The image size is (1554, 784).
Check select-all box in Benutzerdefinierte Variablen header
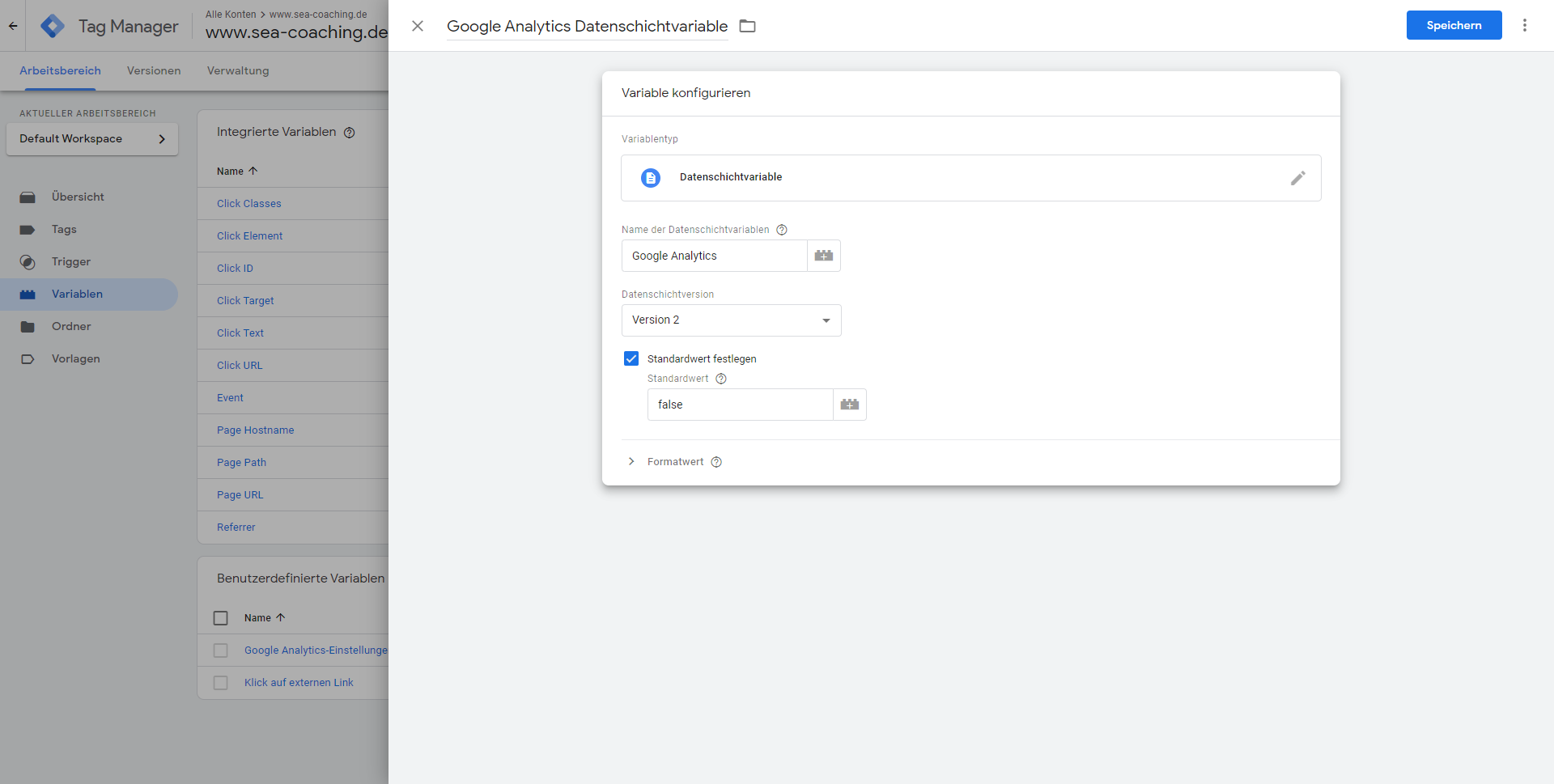[x=220, y=618]
